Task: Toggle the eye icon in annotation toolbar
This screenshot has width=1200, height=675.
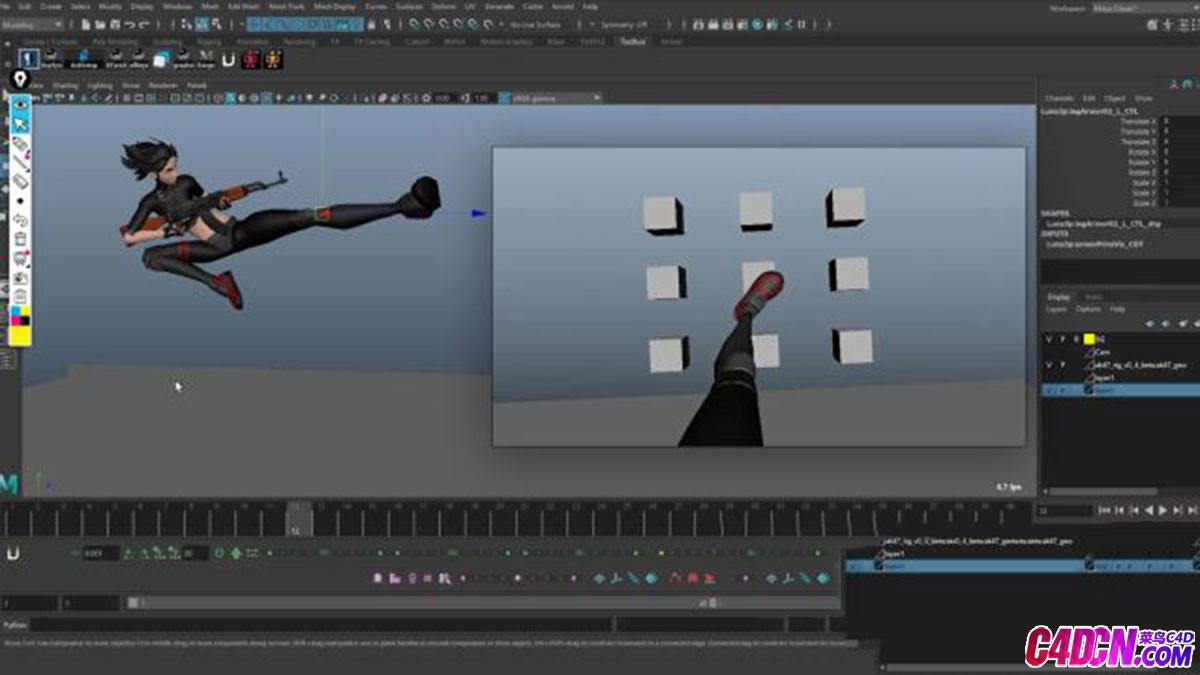Action: click(x=20, y=103)
